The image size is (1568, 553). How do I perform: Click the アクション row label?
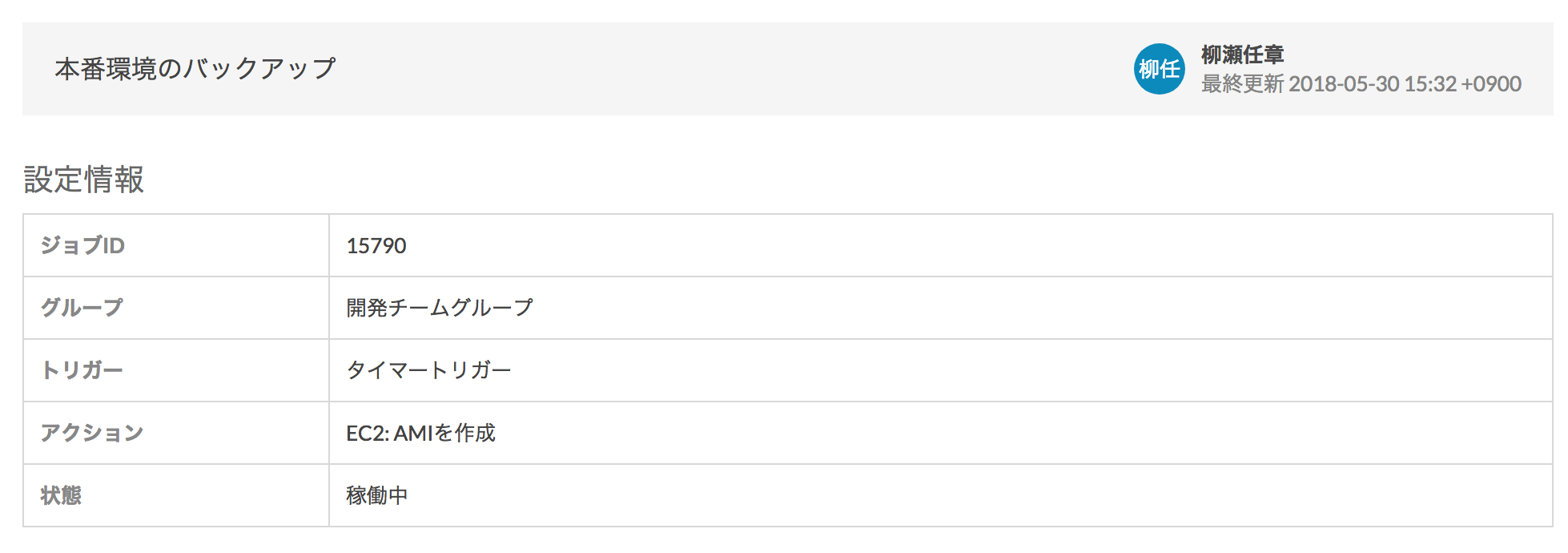[x=92, y=433]
